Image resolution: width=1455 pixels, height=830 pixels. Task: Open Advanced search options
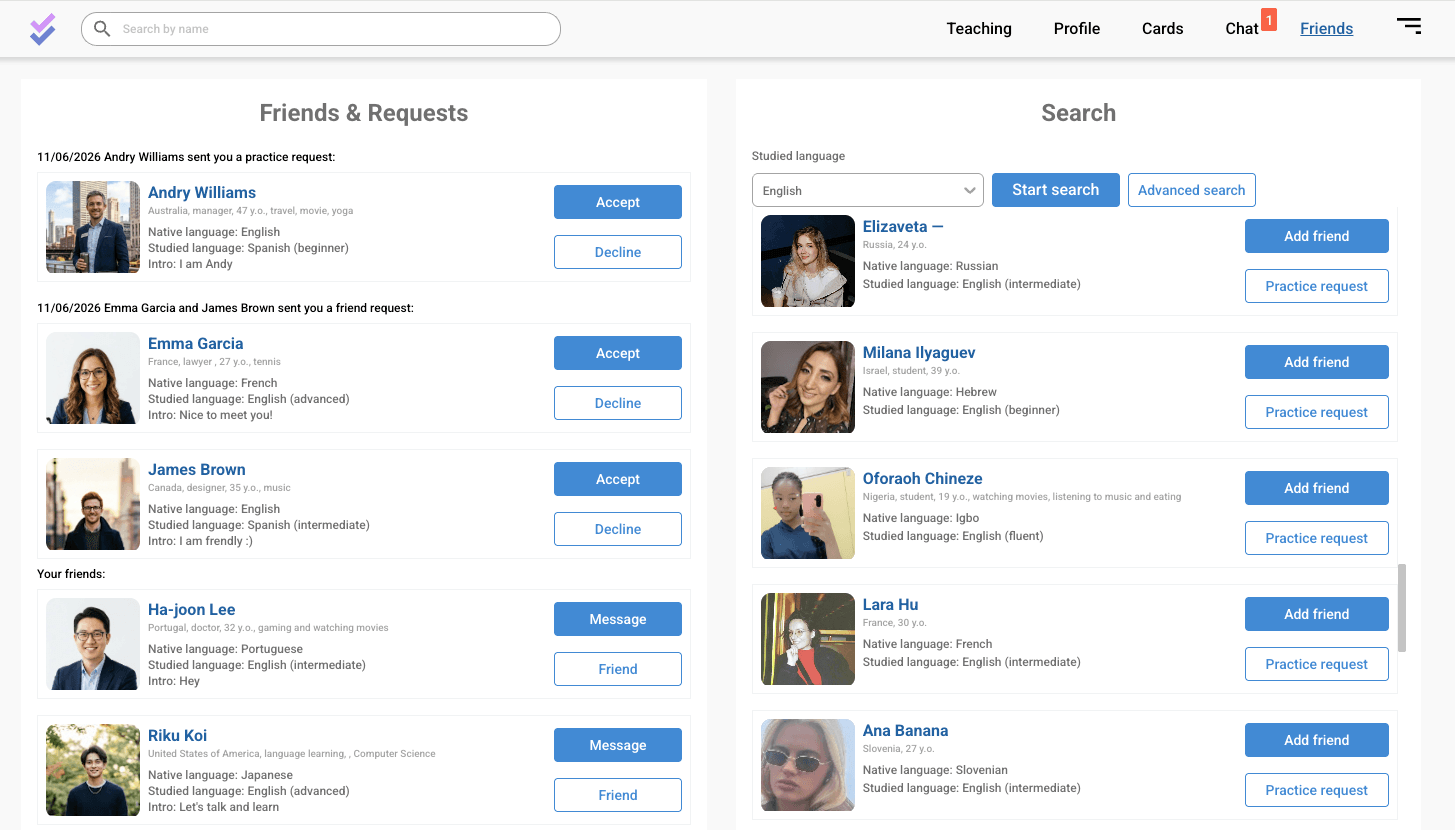1191,190
